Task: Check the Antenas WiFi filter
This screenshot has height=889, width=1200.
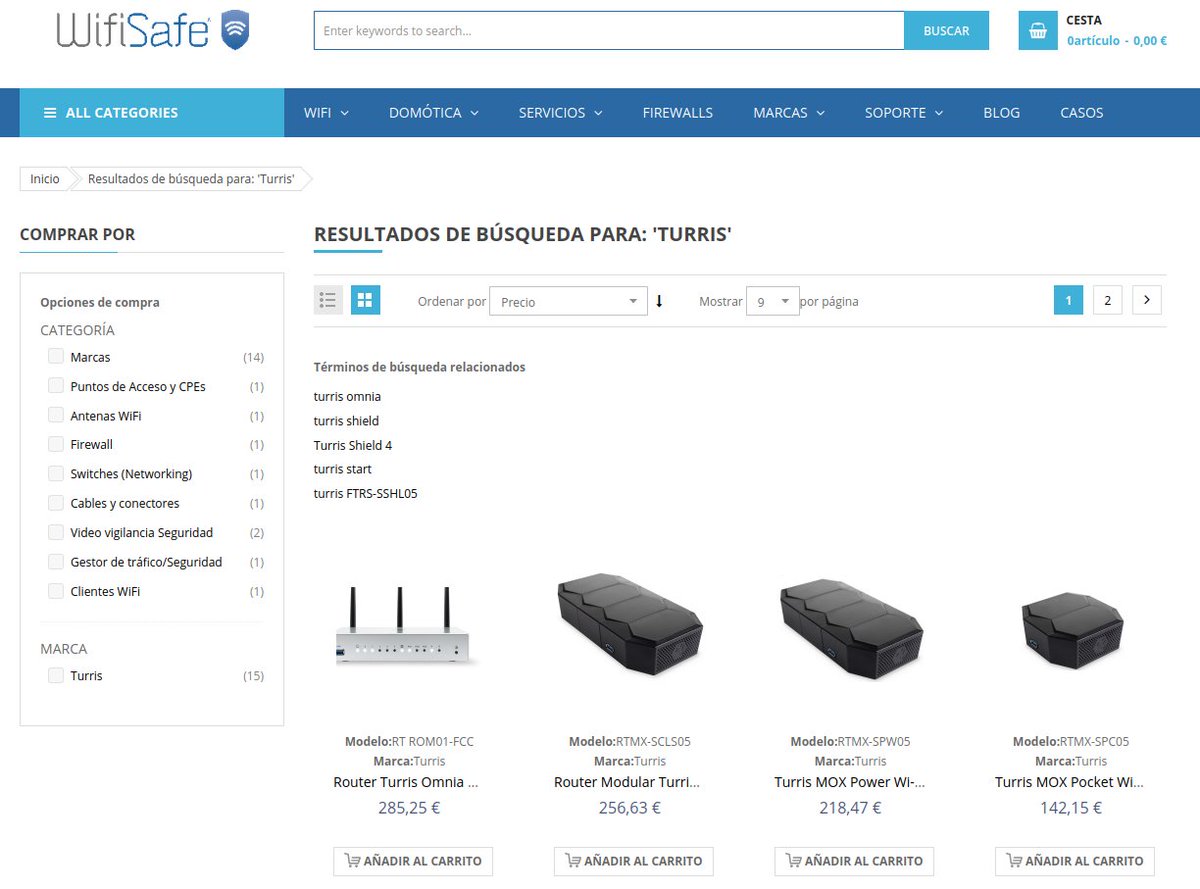Action: click(56, 415)
